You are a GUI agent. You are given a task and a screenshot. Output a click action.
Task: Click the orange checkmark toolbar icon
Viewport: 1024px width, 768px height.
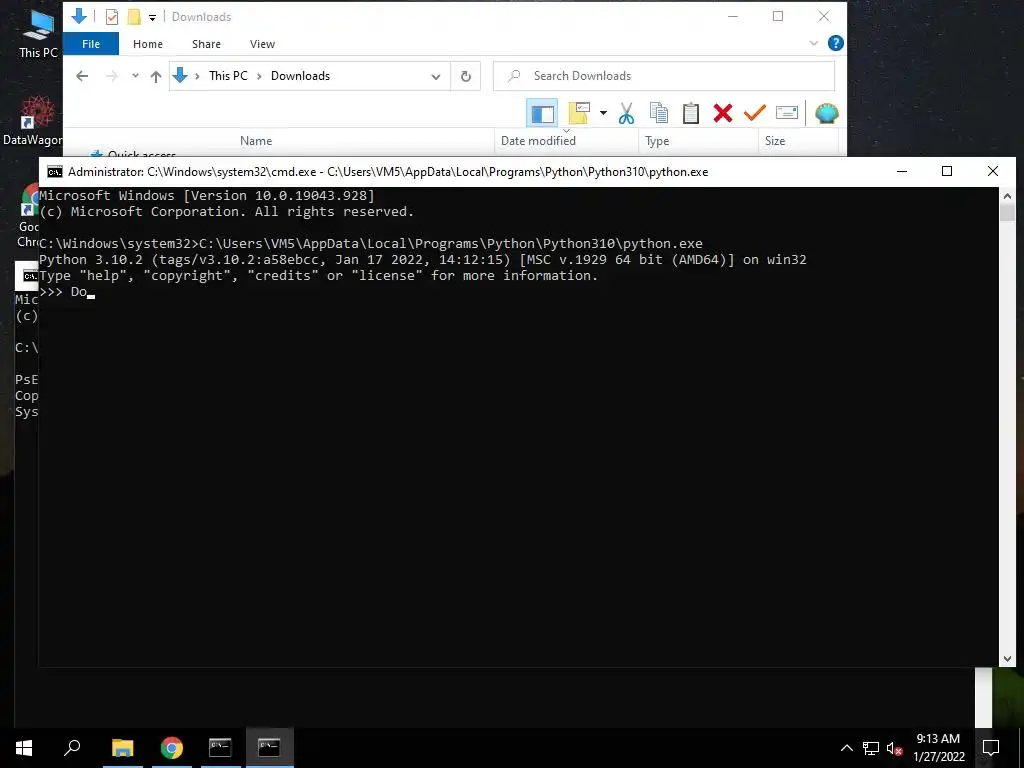[754, 113]
